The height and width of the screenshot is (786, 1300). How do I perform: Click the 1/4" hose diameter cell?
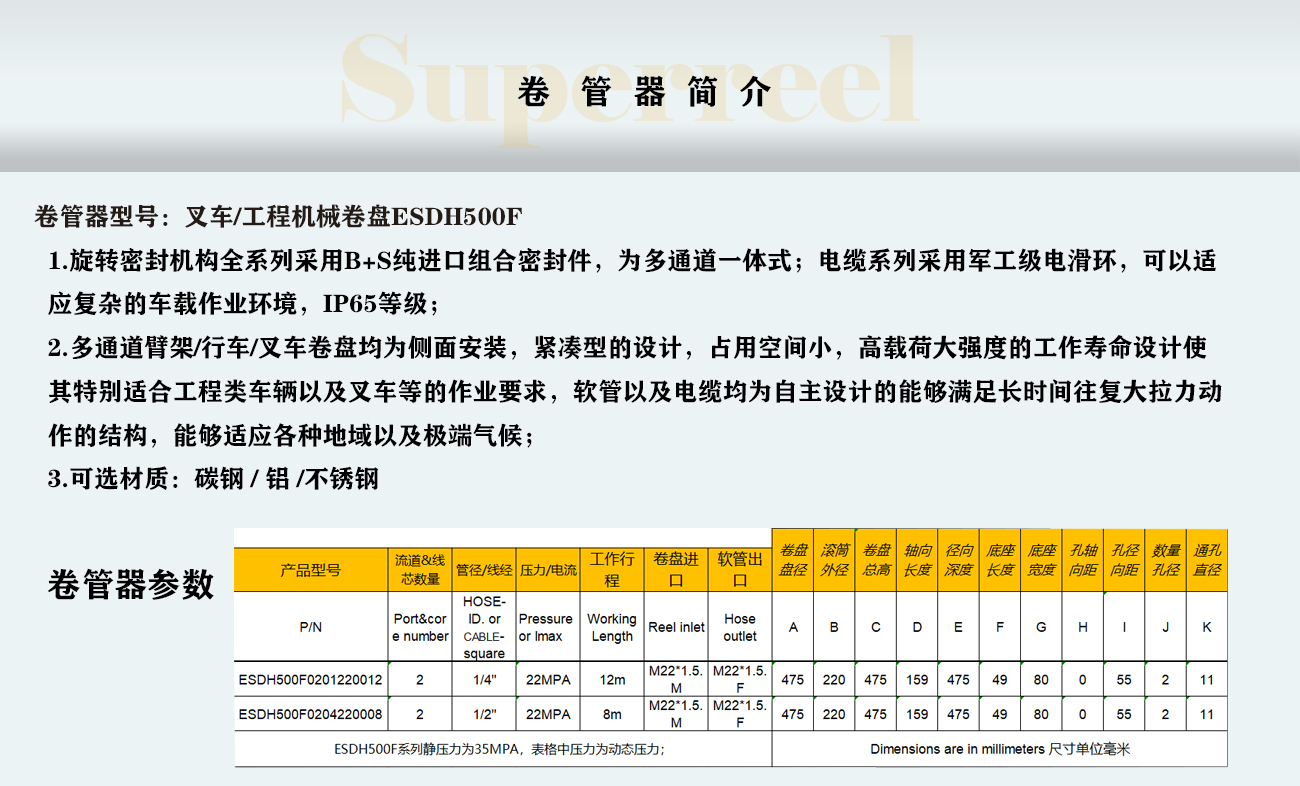(x=484, y=680)
